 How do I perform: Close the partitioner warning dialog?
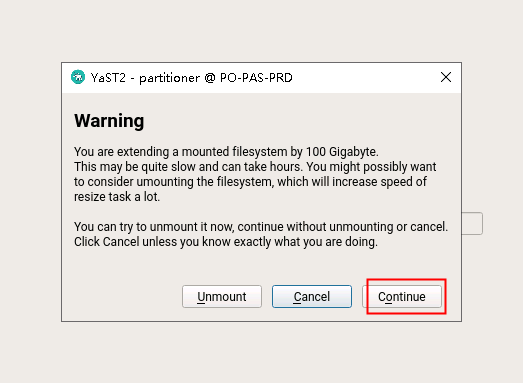(446, 77)
